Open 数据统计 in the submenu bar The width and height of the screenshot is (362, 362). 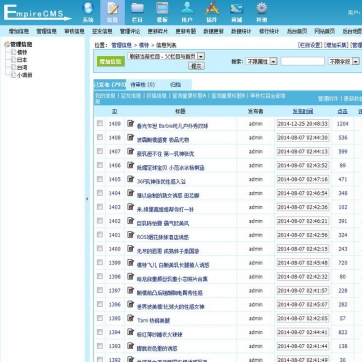click(241, 31)
